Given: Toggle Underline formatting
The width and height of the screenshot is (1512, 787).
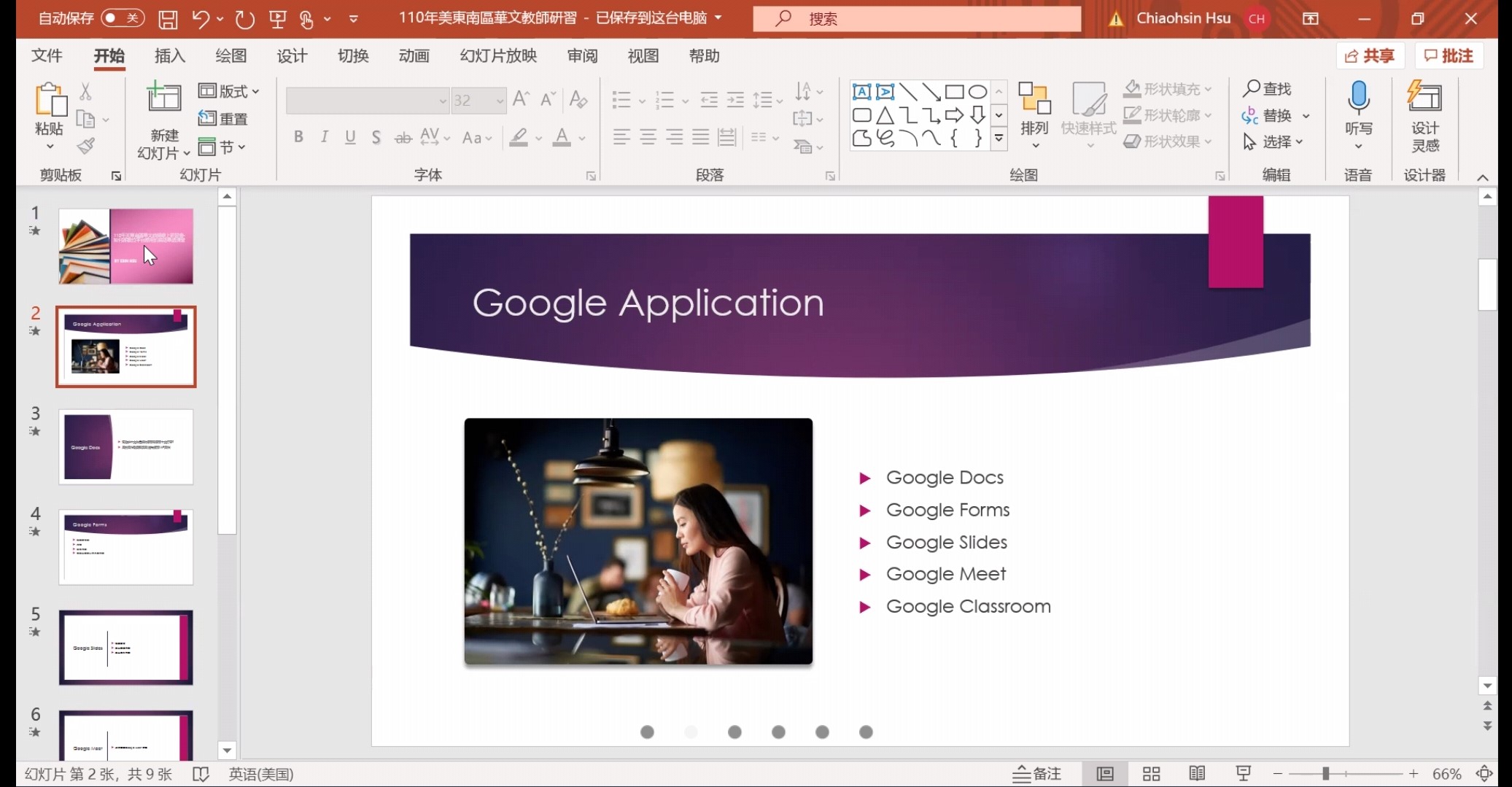Looking at the screenshot, I should coord(350,137).
